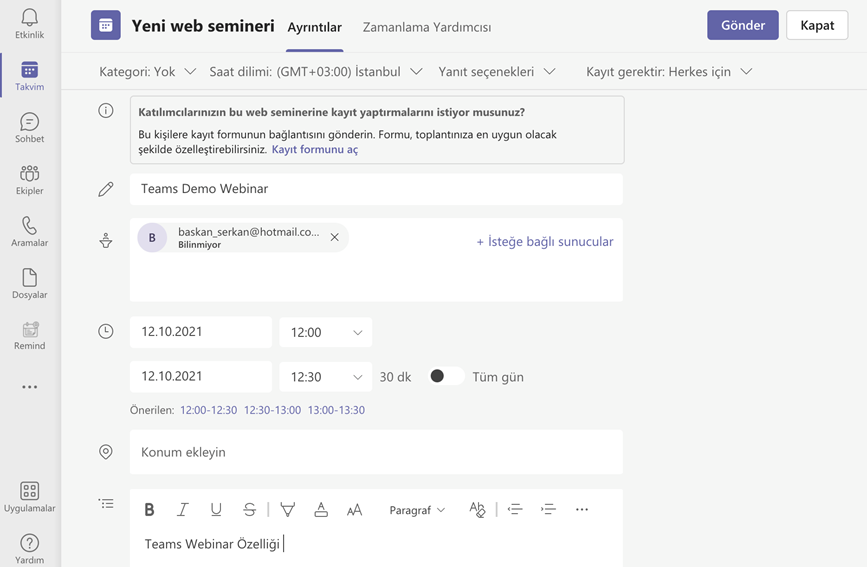Expand Yanıt seçenekleri response options

[497, 71]
